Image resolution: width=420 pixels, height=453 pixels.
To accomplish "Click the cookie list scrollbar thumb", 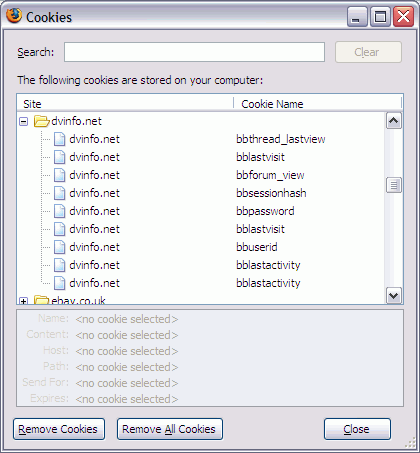I will 394,185.
